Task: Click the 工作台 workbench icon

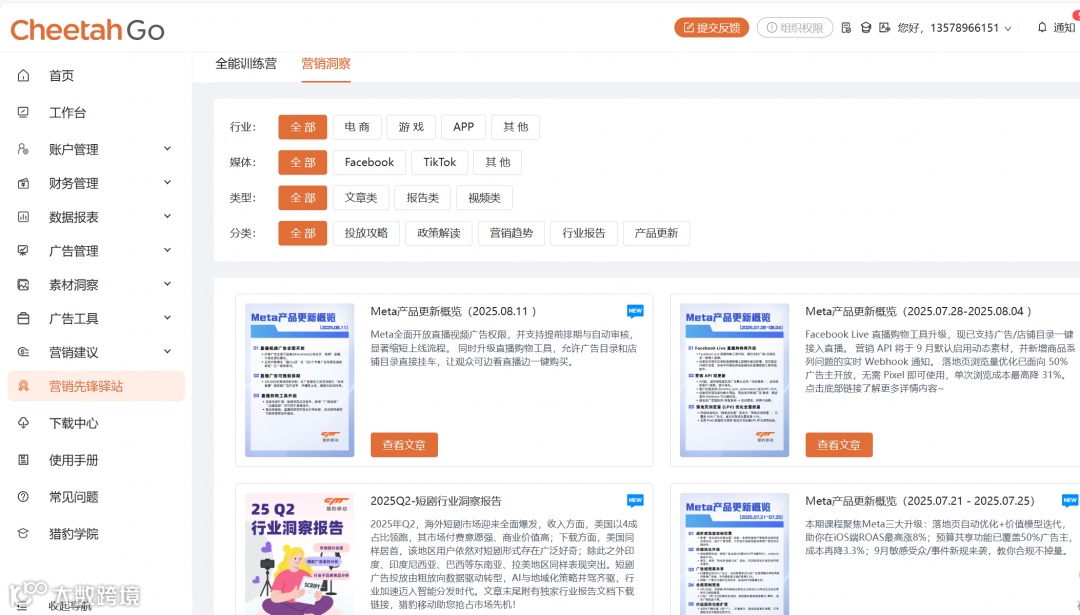Action: point(23,112)
